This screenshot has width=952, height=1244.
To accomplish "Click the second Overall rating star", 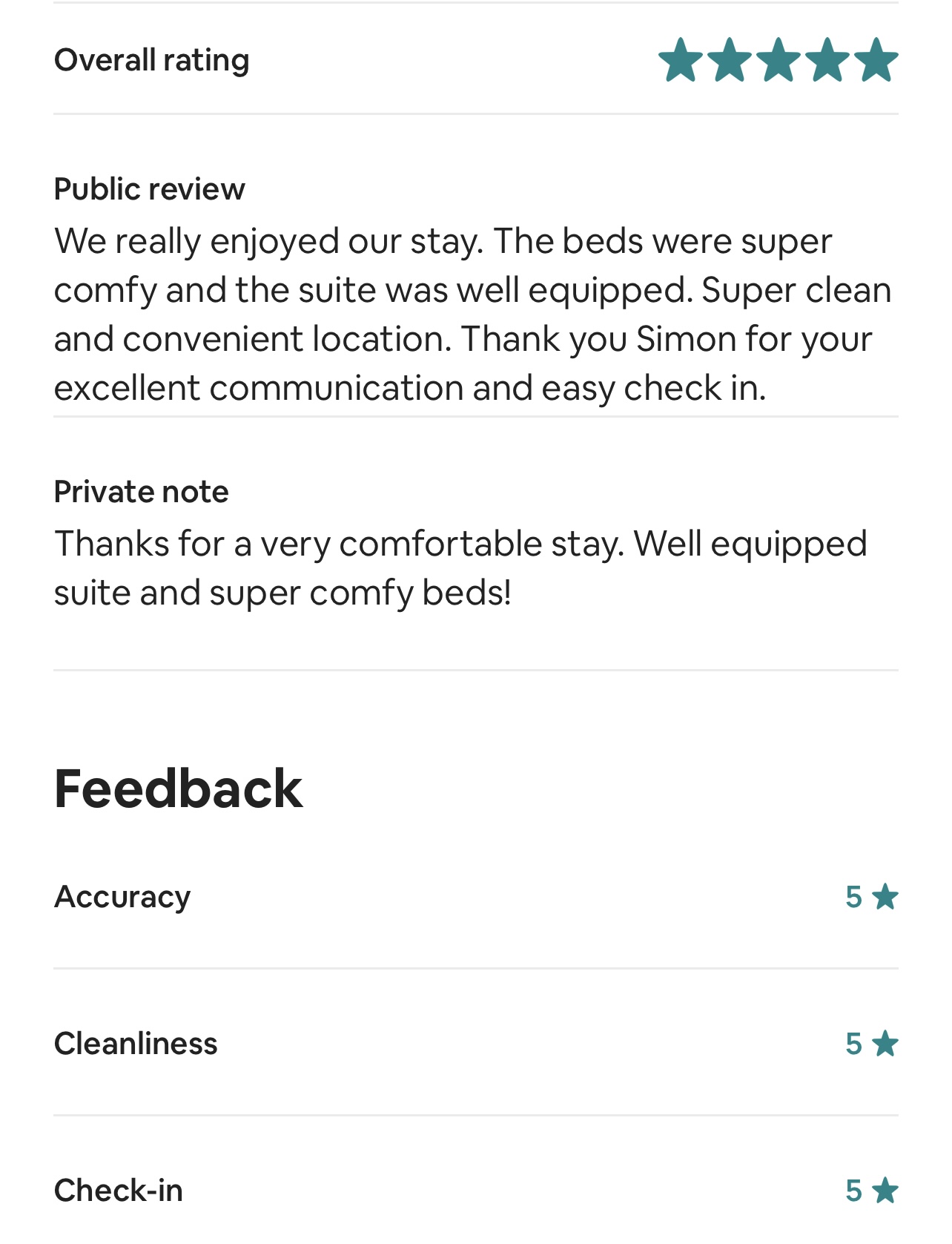I will (730, 60).
